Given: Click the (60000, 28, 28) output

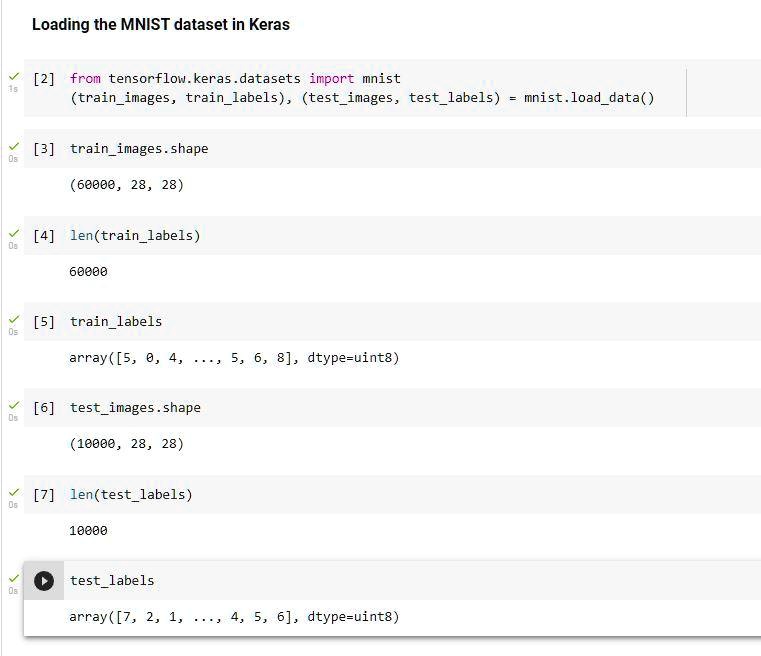Looking at the screenshot, I should point(127,185).
